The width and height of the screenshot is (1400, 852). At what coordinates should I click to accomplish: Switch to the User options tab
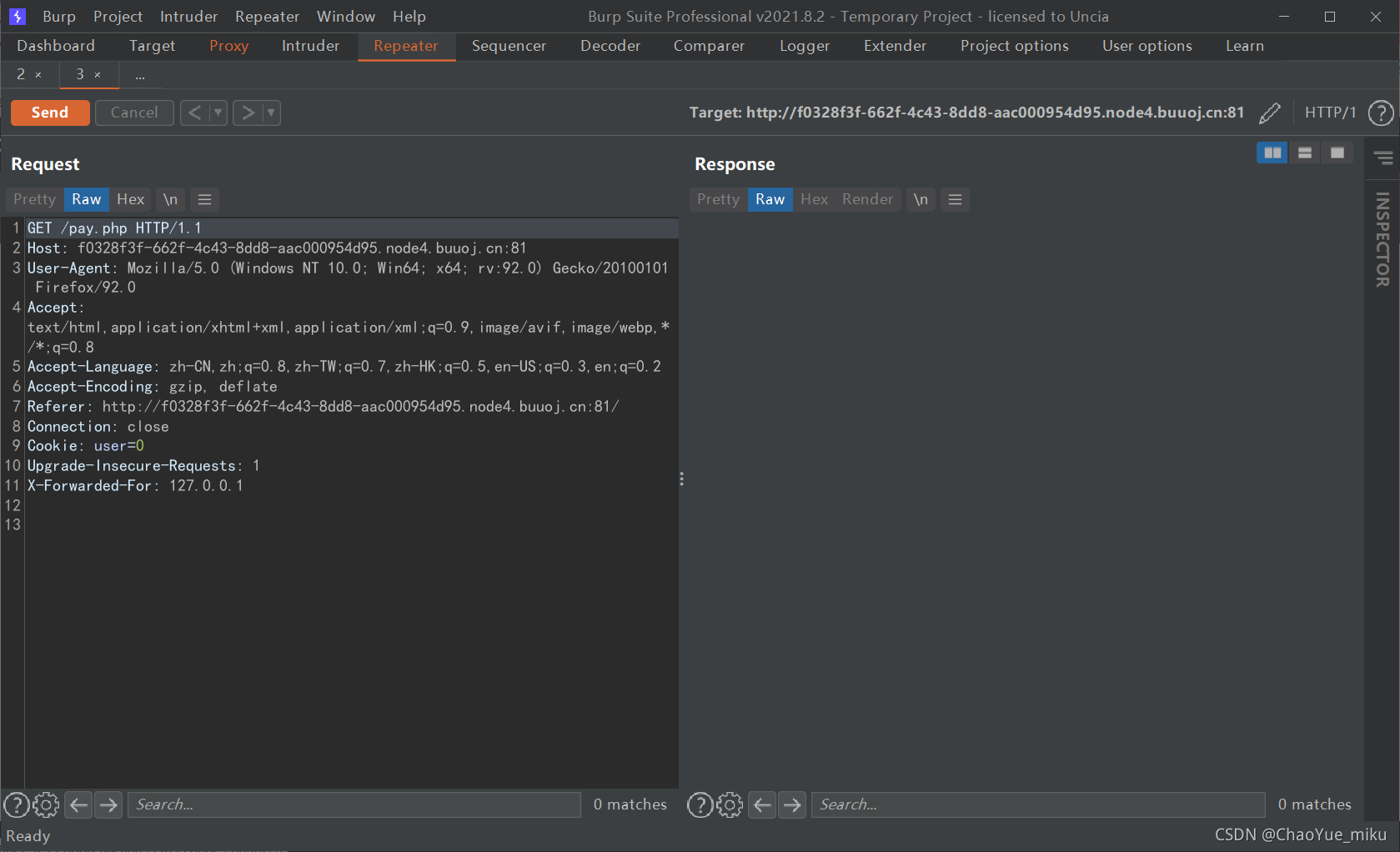point(1147,46)
